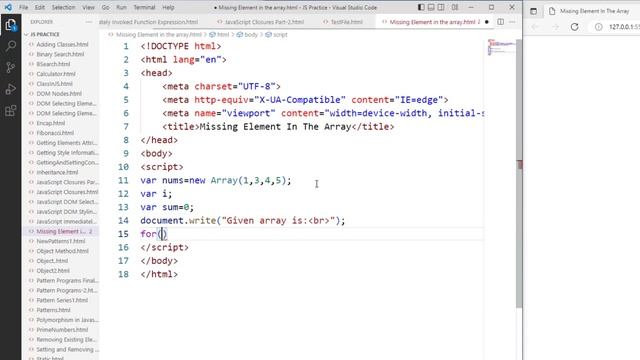
Task: Click line 14 document.write statement
Action: click(242, 221)
